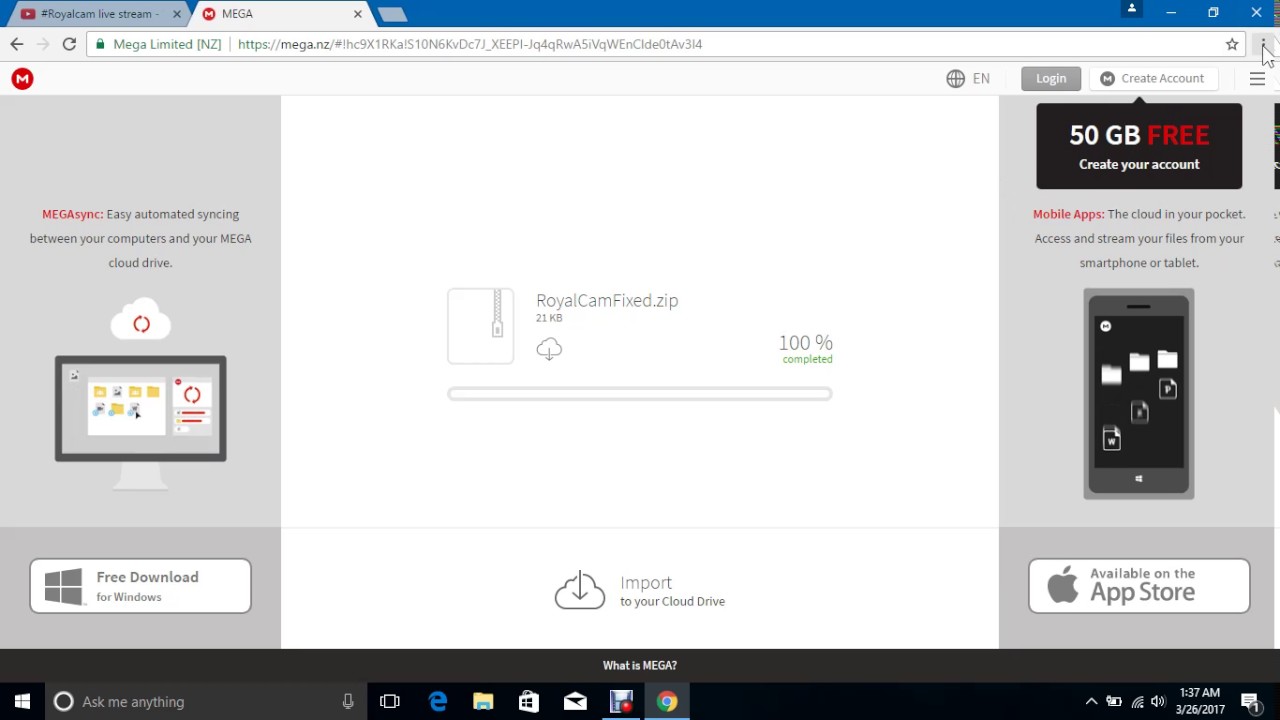Screen dimensions: 1280x720
Task: Click the 100 % completed text
Action: [x=806, y=349]
